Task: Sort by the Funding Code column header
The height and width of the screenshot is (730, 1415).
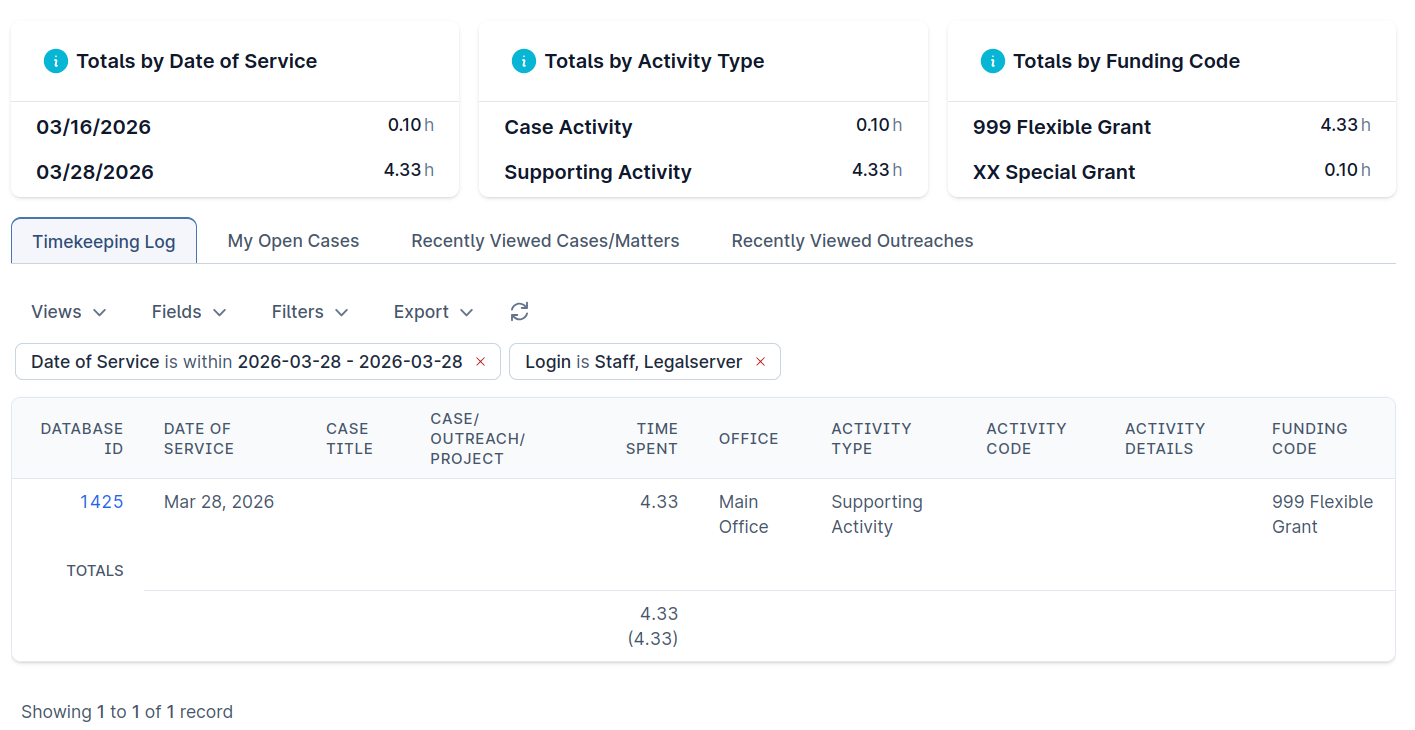Action: pos(1309,439)
